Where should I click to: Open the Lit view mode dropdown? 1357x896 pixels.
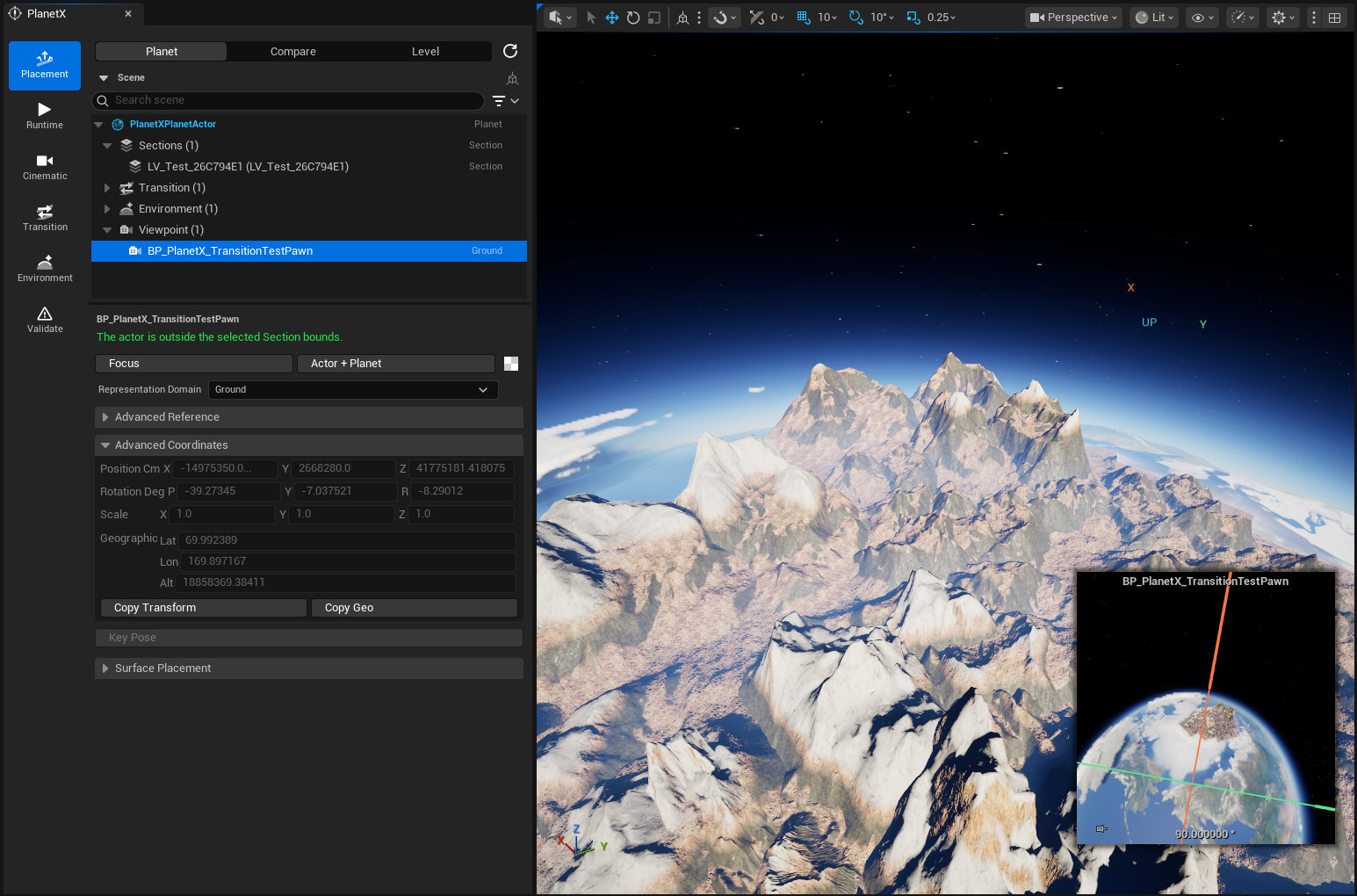point(1154,18)
